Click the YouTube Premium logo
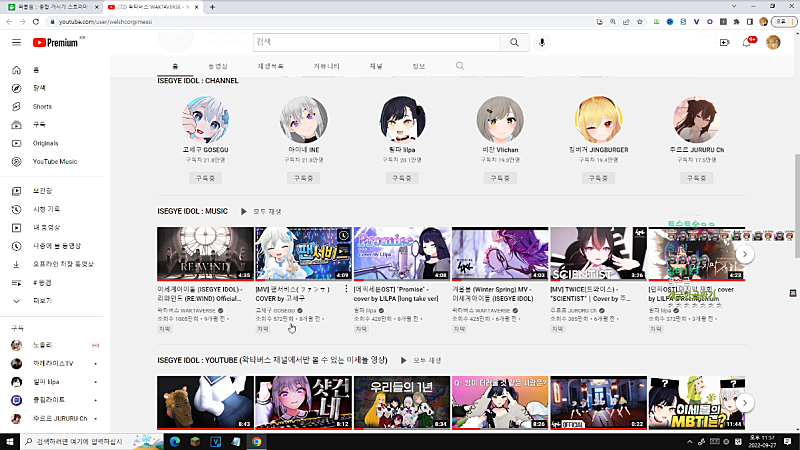 (56, 42)
